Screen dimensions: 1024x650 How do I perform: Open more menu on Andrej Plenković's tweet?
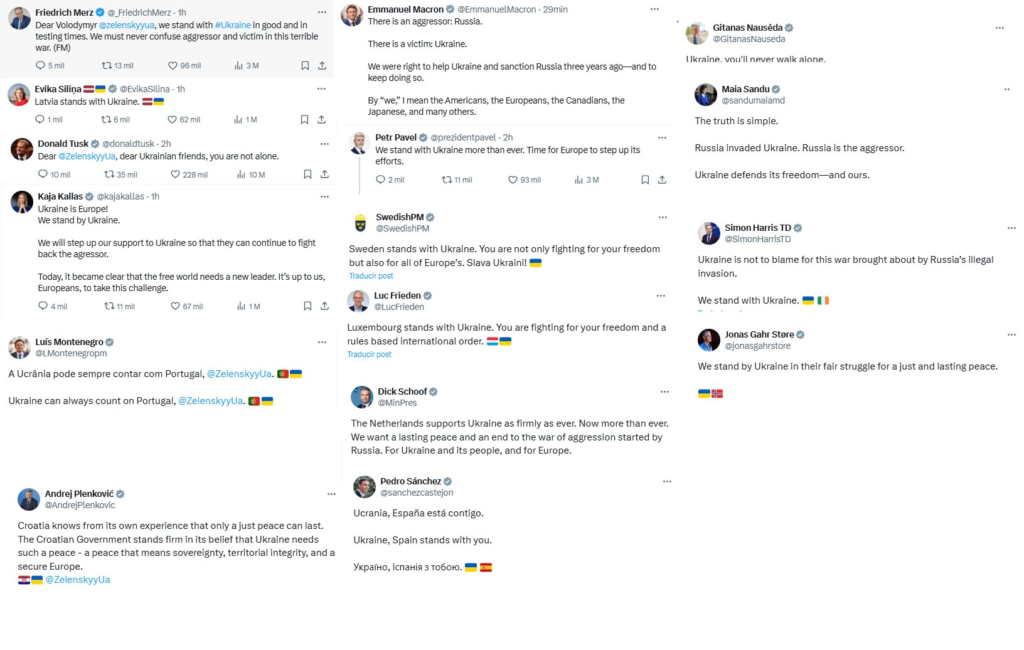(331, 494)
